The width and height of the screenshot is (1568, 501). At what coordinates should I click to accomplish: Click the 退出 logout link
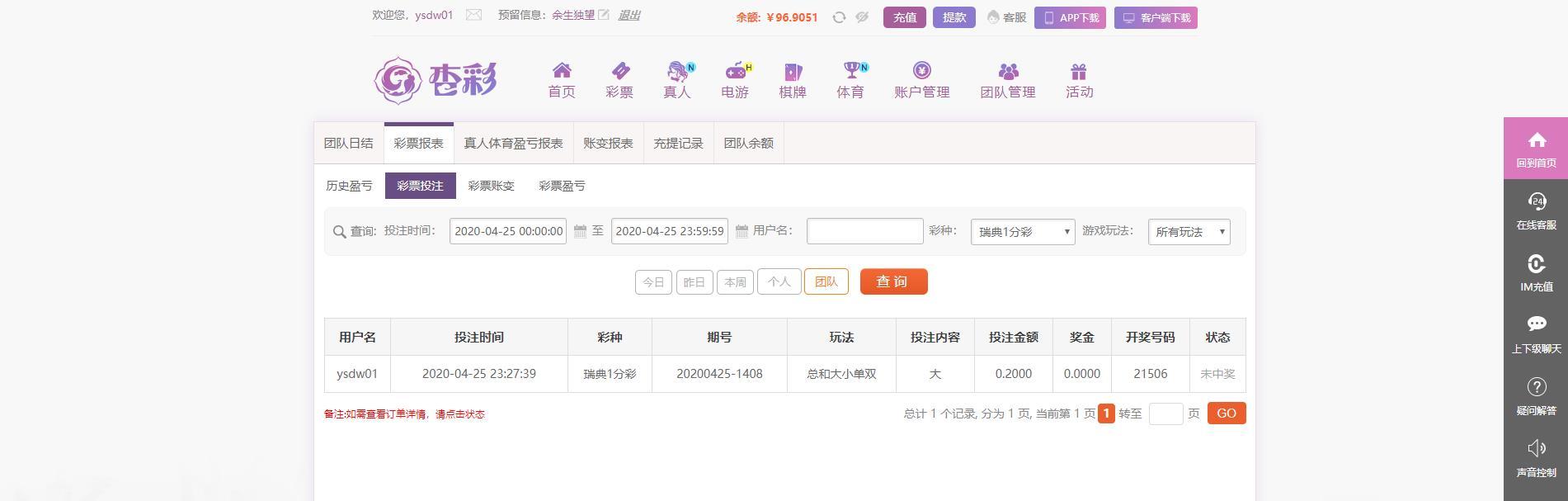click(629, 15)
